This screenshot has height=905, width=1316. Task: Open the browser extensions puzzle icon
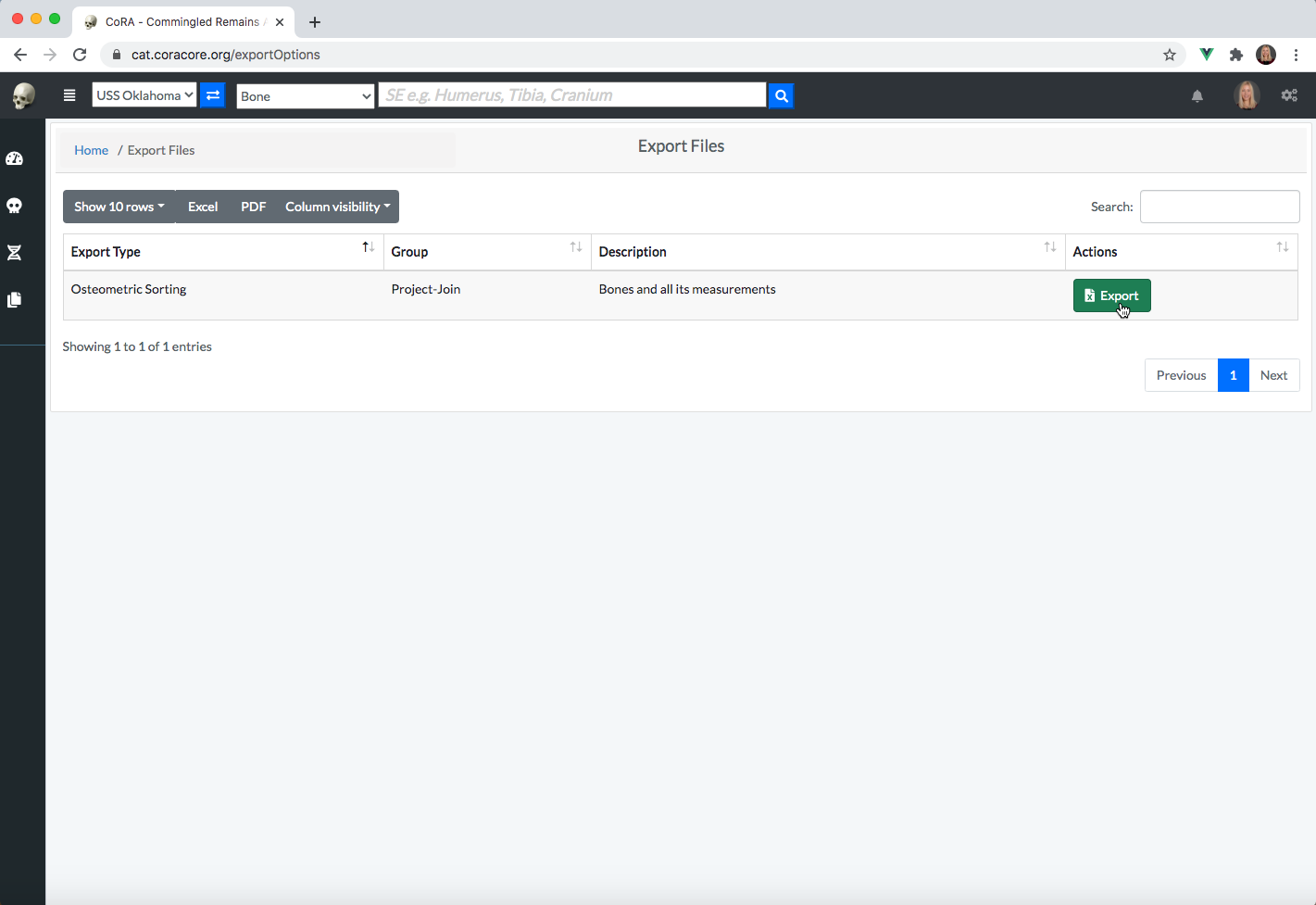1236,55
